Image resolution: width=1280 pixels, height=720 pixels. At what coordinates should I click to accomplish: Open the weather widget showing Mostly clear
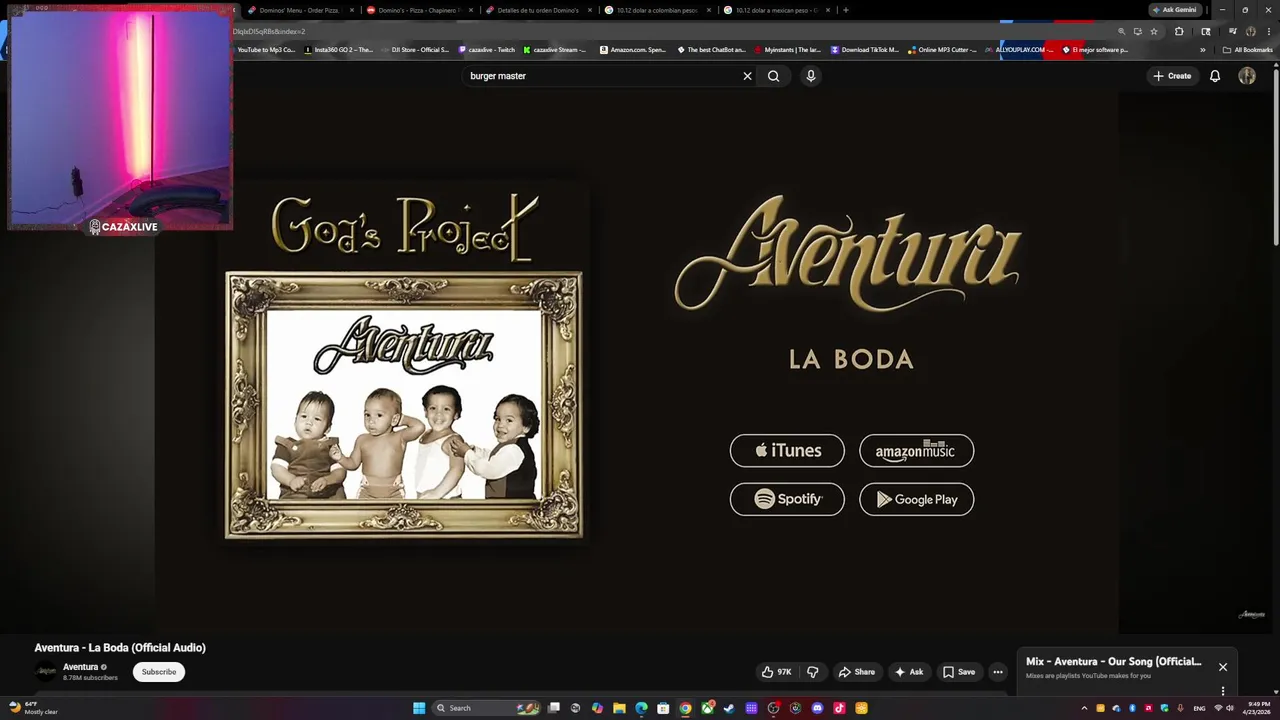coord(32,708)
